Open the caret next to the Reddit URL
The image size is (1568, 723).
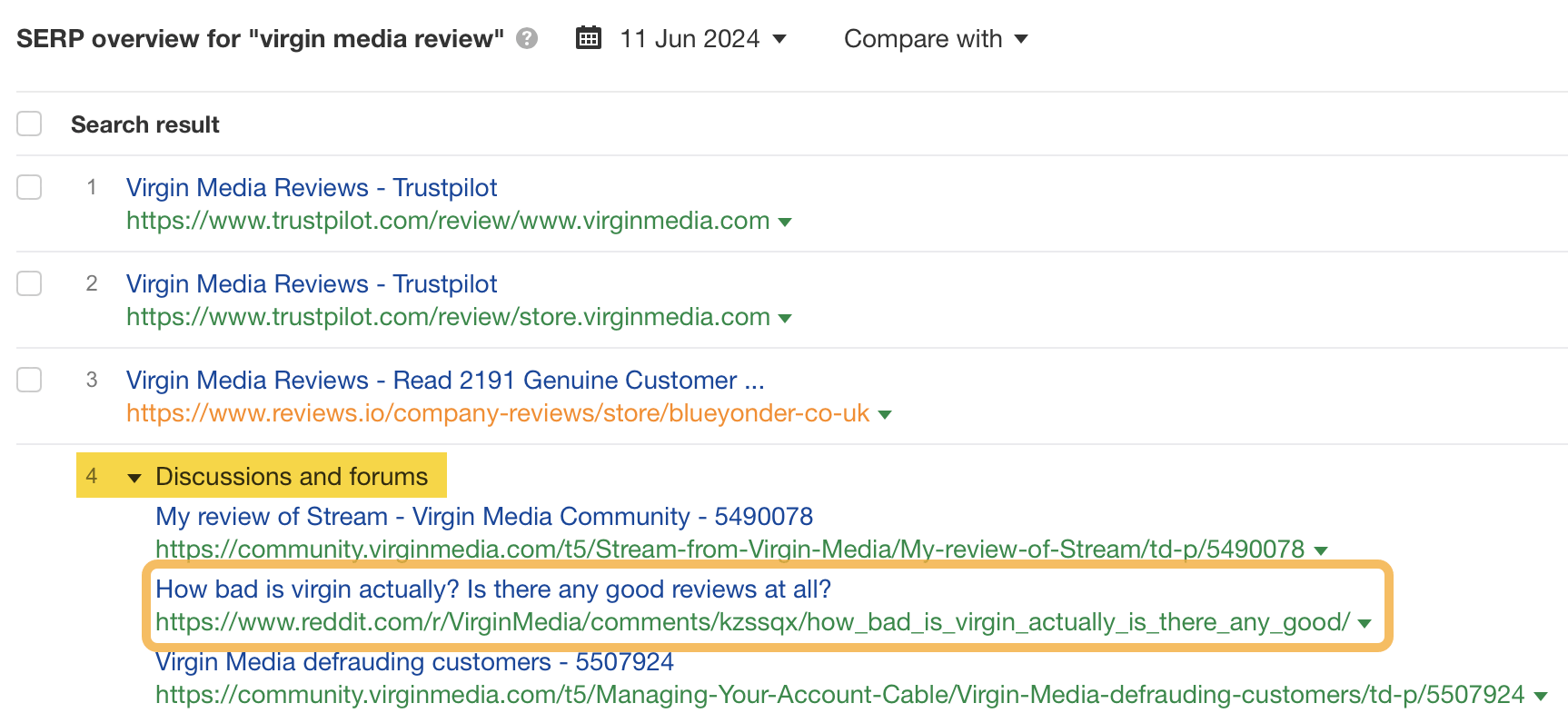point(1363,624)
